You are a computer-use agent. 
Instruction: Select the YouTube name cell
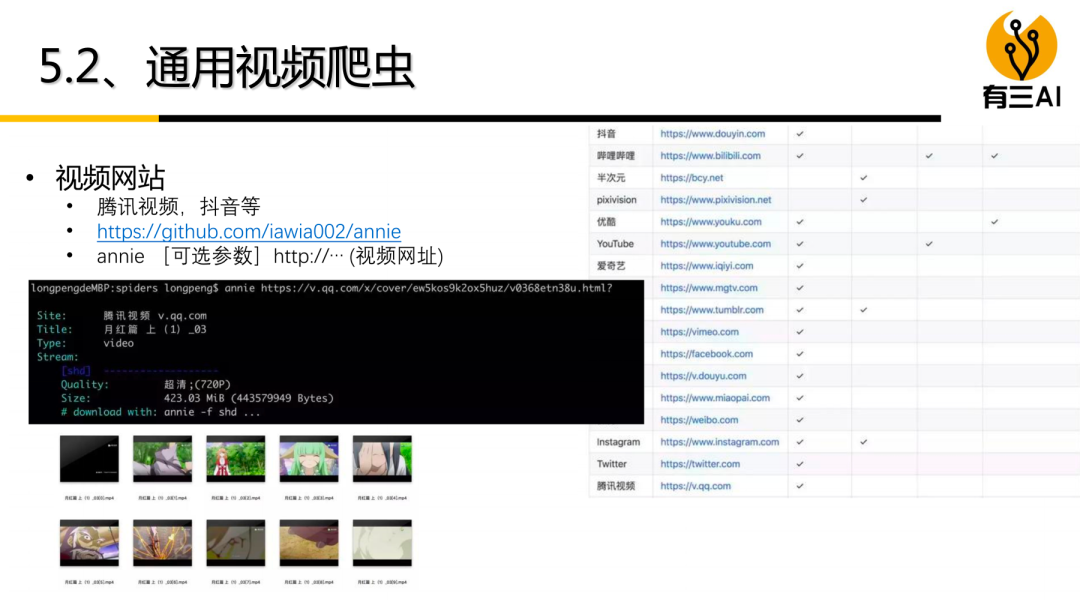620,244
